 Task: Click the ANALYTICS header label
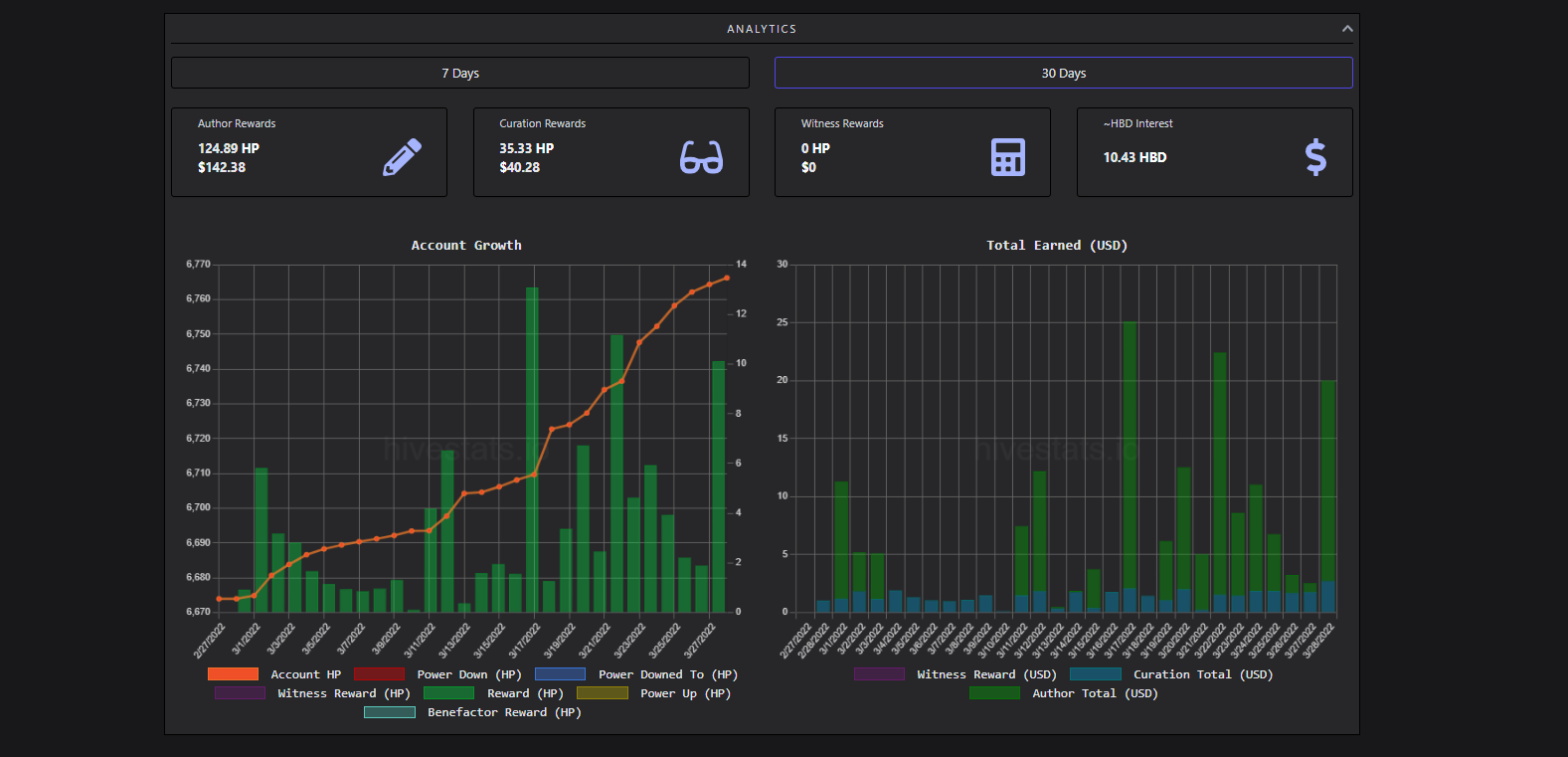tap(762, 29)
